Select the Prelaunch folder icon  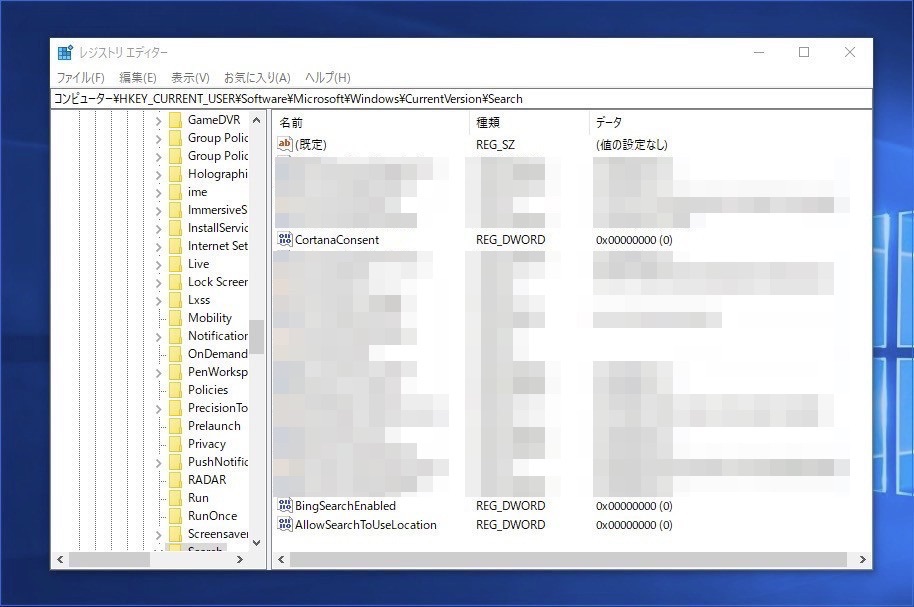pyautogui.click(x=175, y=426)
